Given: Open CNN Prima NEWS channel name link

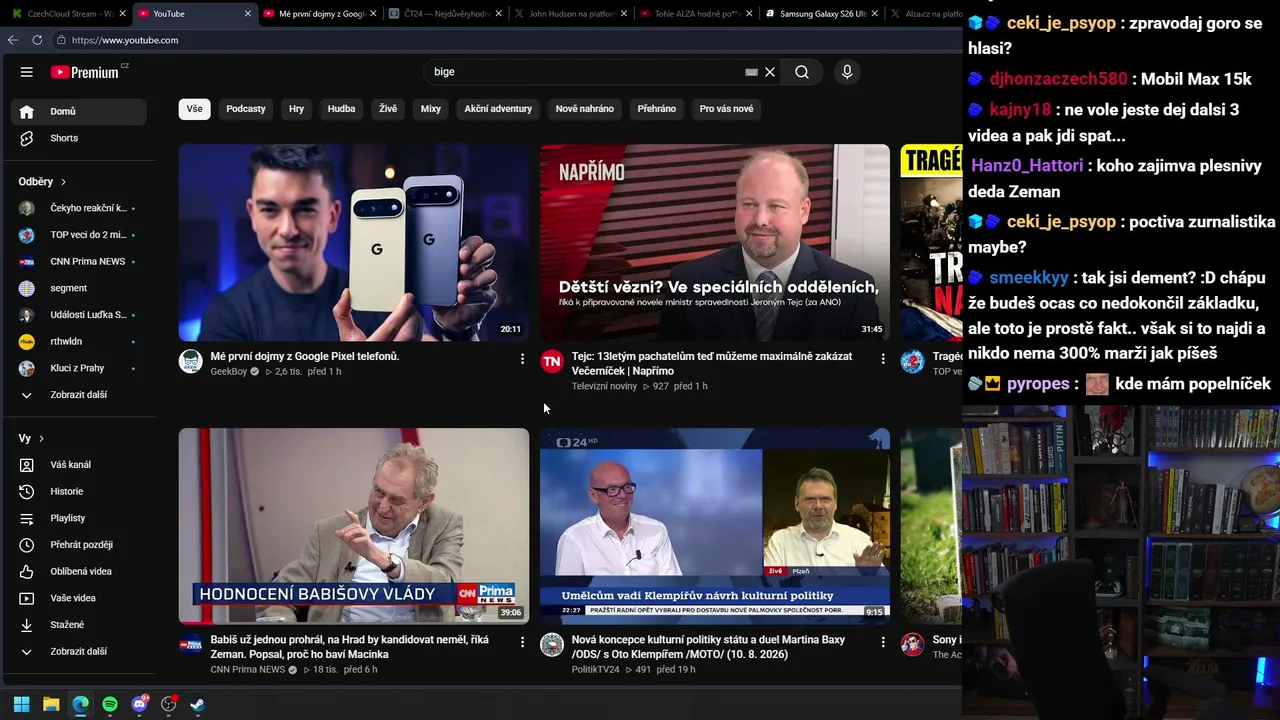Looking at the screenshot, I should [248, 670].
